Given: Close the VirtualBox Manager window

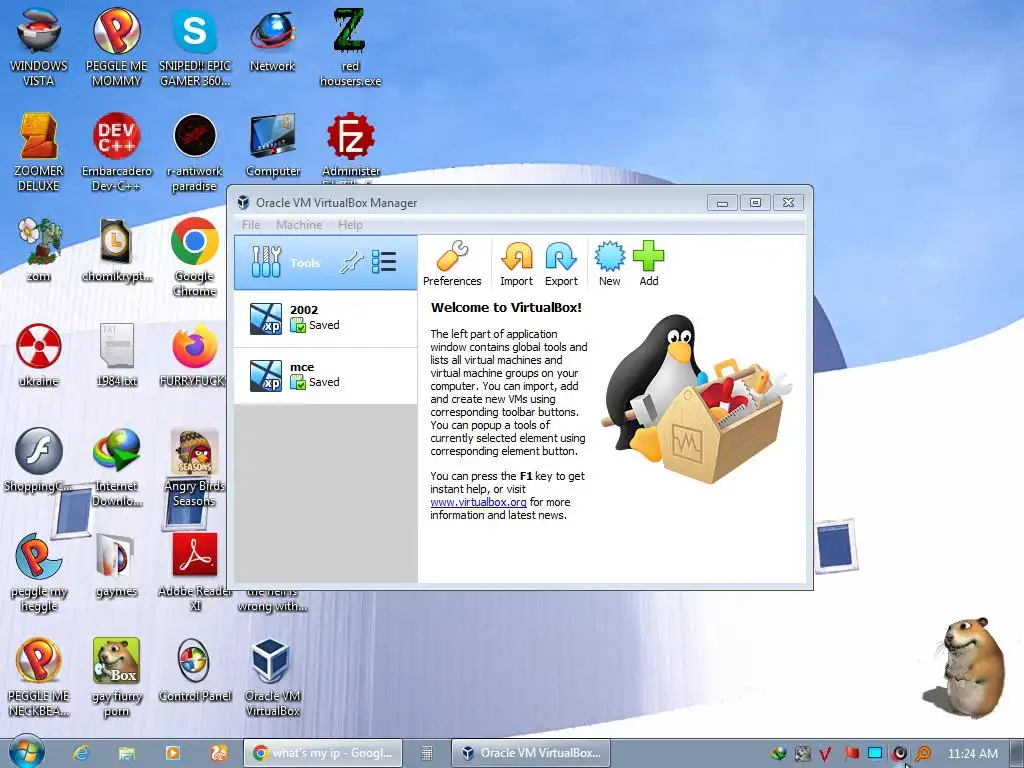Looking at the screenshot, I should (x=788, y=202).
